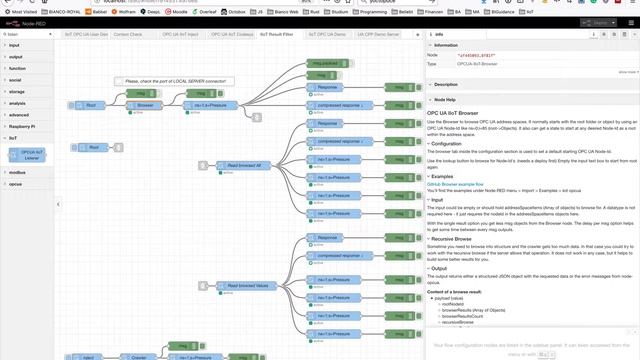Click show more in Information section

[628, 72]
